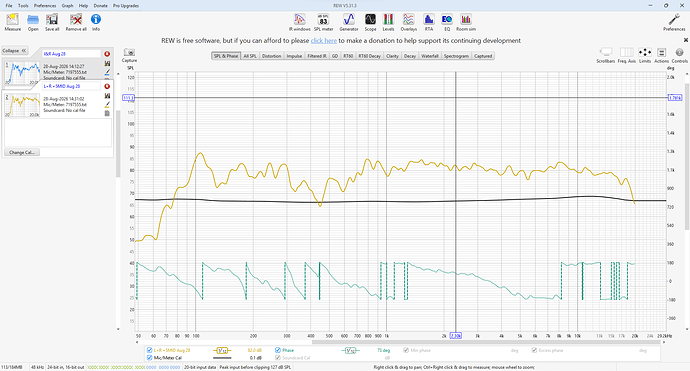Open the Tools menu
This screenshot has width=690, height=371.
[23, 6]
